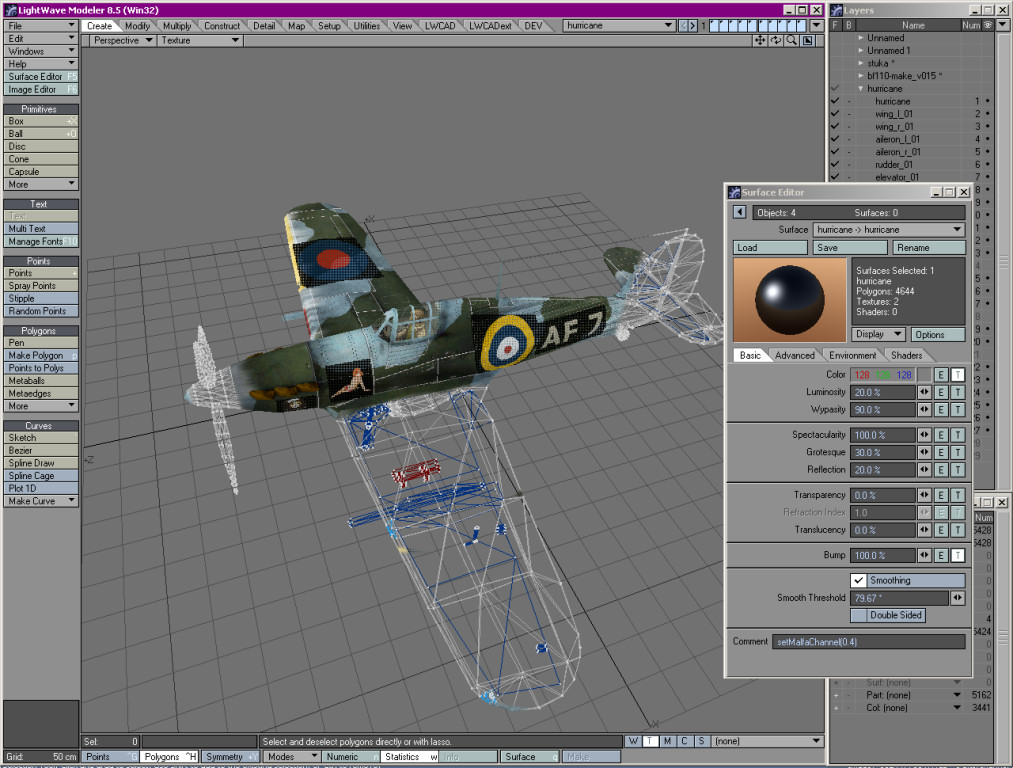The width and height of the screenshot is (1013, 768).
Task: Click the surface color swatch
Action: [924, 375]
